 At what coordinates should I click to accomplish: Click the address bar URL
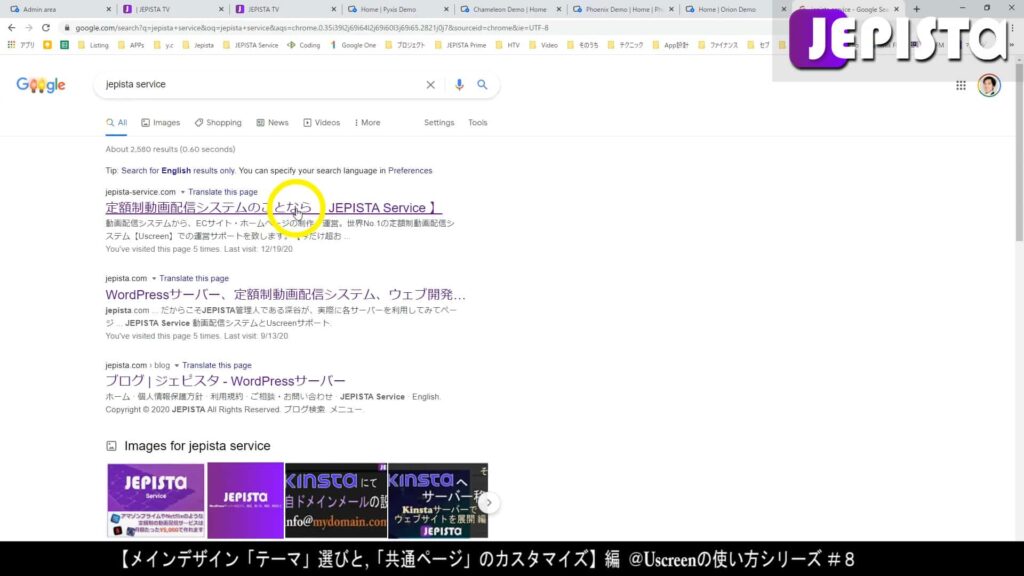(x=312, y=28)
